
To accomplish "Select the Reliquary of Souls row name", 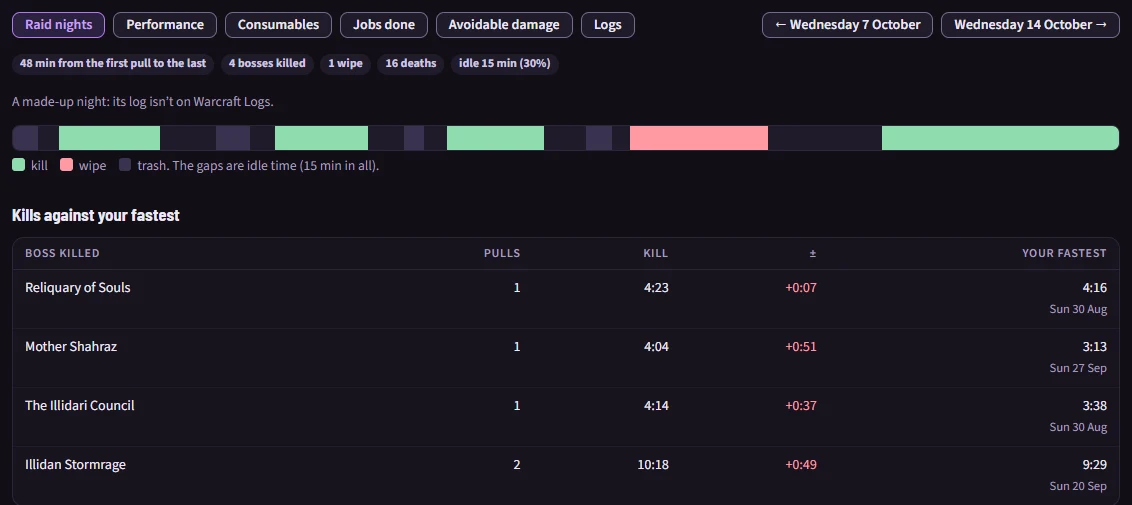I will pos(78,287).
